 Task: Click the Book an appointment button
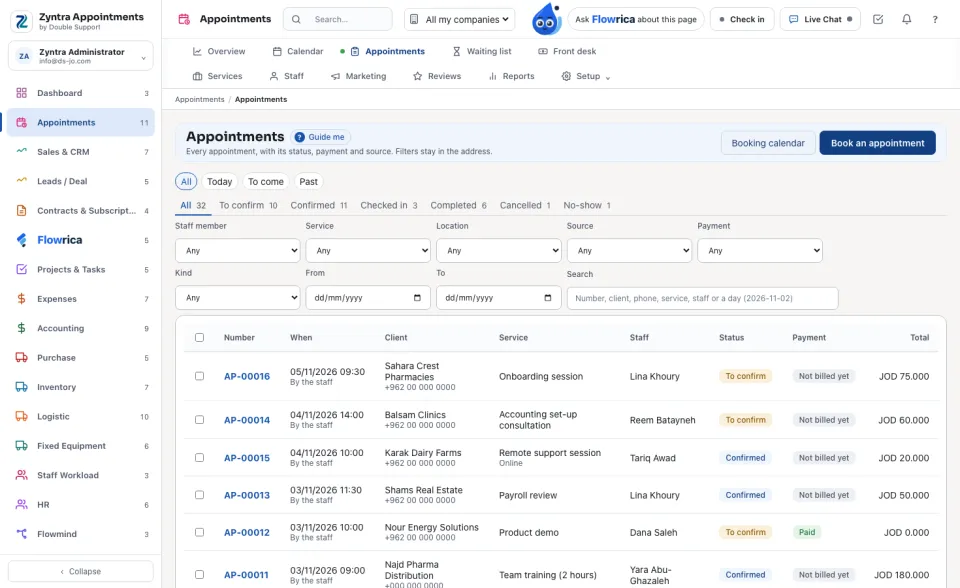pyautogui.click(x=877, y=143)
